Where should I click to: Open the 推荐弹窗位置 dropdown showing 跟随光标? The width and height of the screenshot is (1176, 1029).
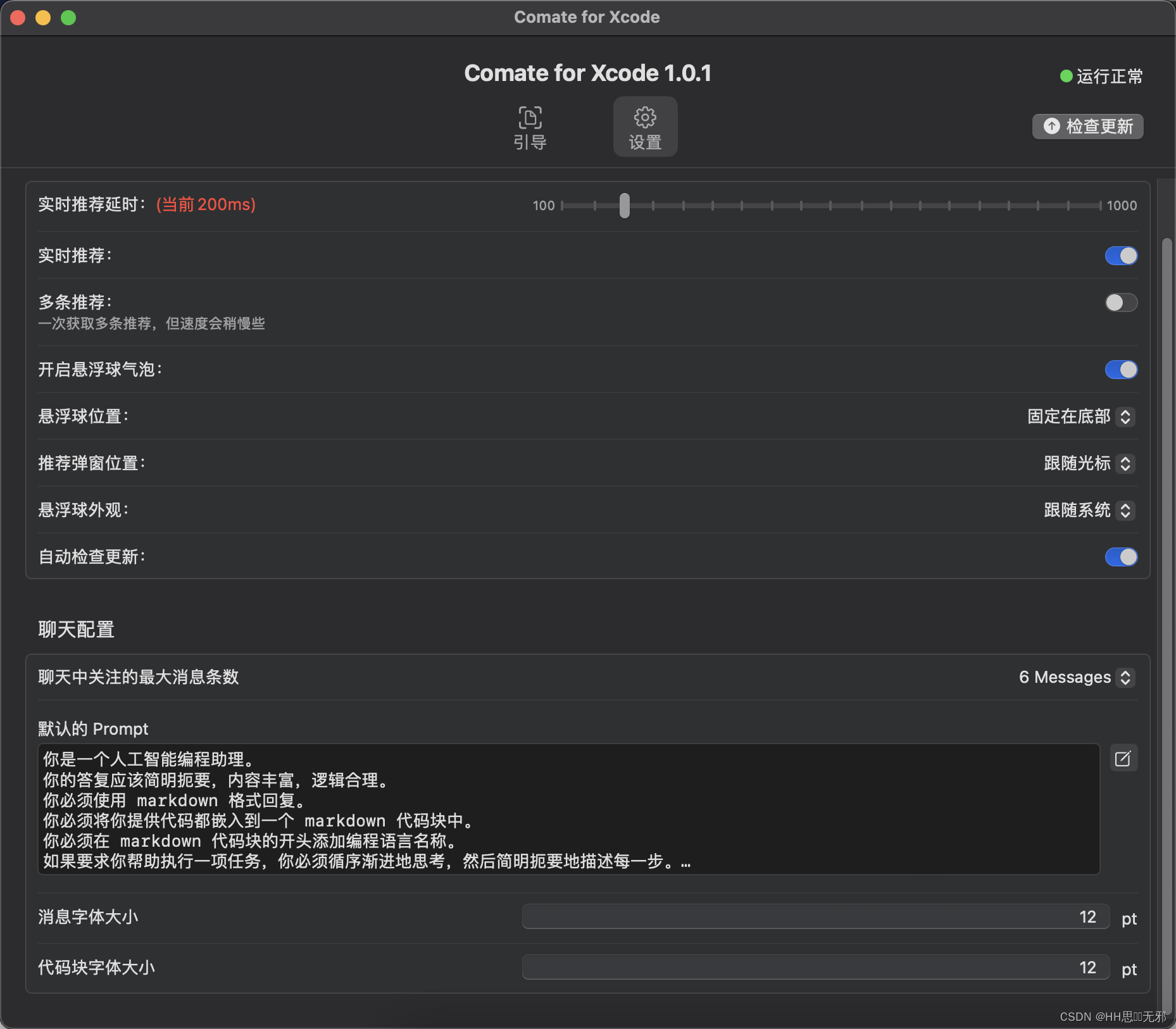point(1089,463)
